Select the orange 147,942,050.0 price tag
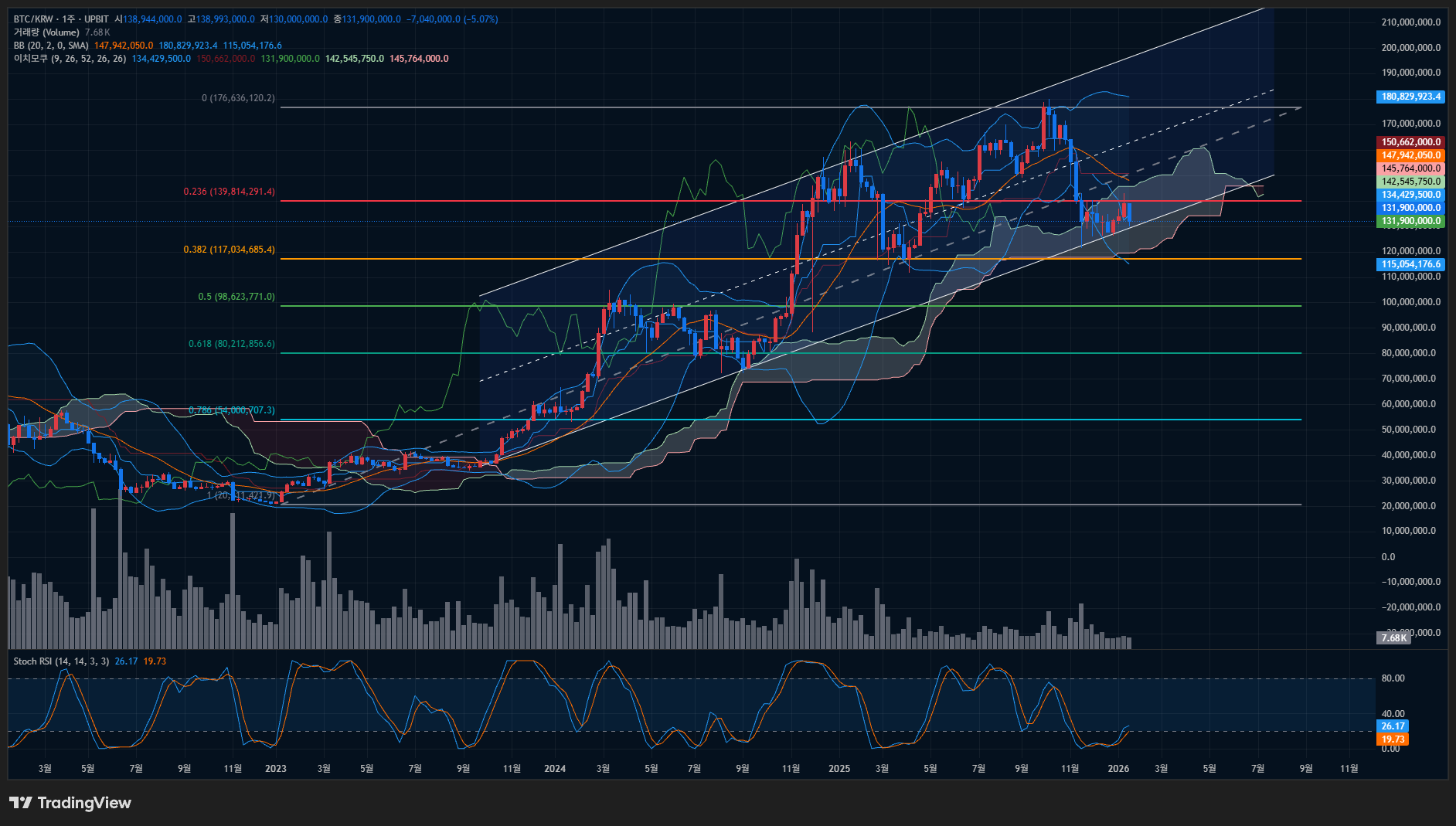 (1410, 155)
